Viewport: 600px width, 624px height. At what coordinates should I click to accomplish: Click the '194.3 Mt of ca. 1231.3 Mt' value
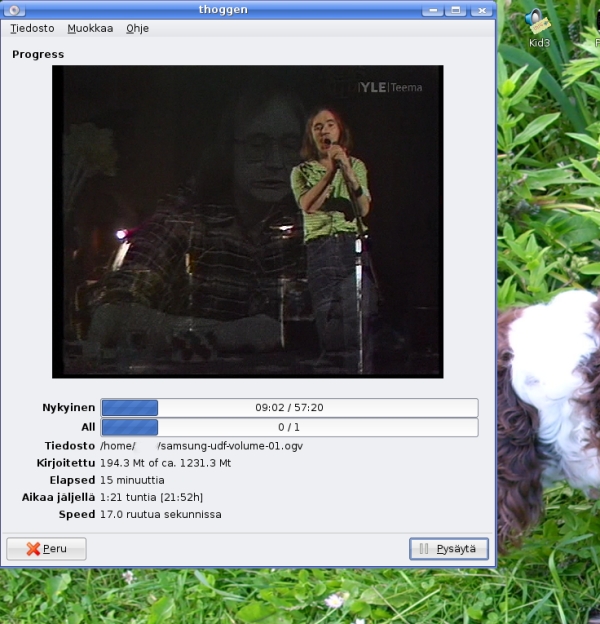point(166,463)
